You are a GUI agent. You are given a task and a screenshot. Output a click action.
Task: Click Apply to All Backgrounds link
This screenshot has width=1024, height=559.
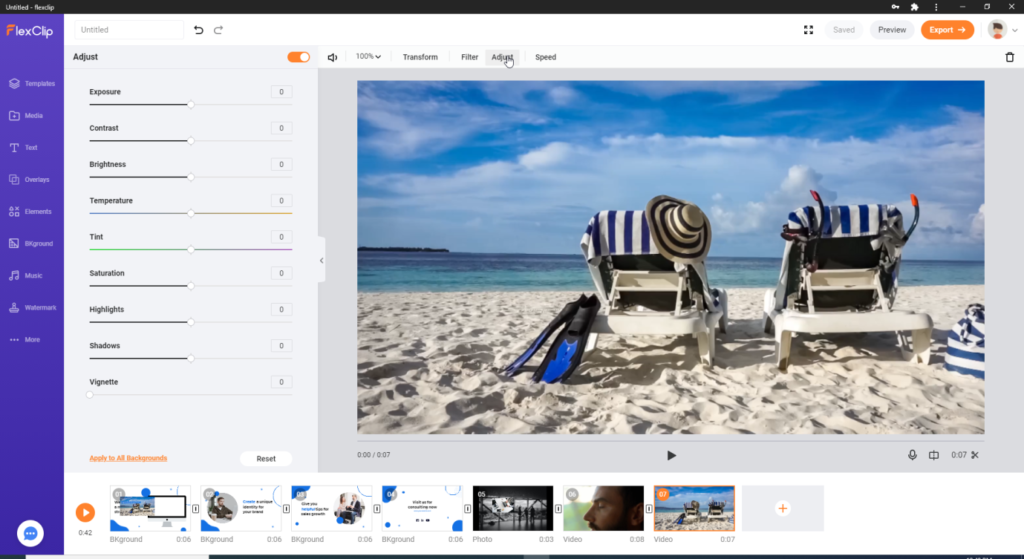point(128,458)
